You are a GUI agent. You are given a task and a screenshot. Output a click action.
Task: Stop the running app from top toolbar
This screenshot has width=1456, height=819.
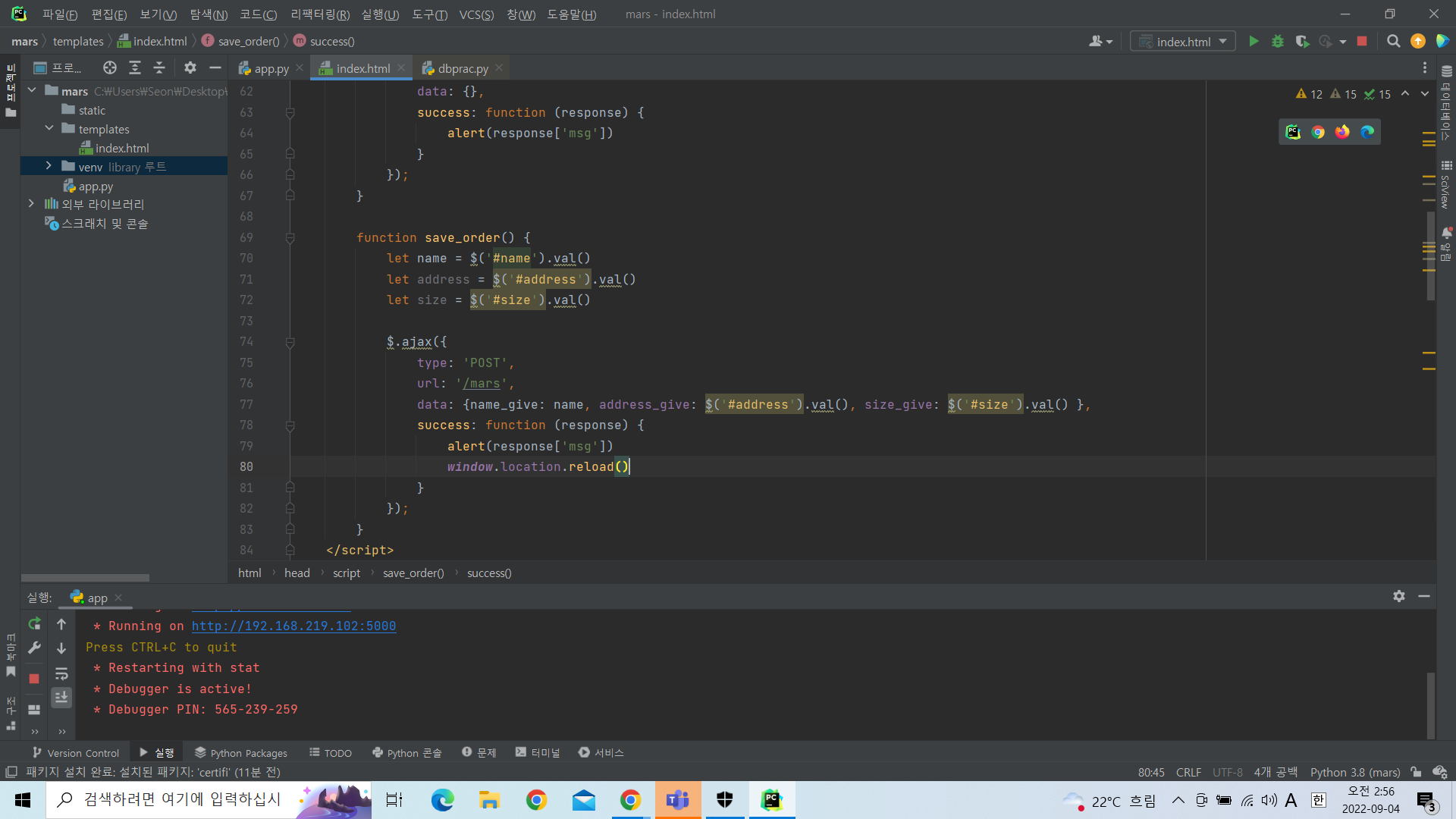pyautogui.click(x=1362, y=42)
